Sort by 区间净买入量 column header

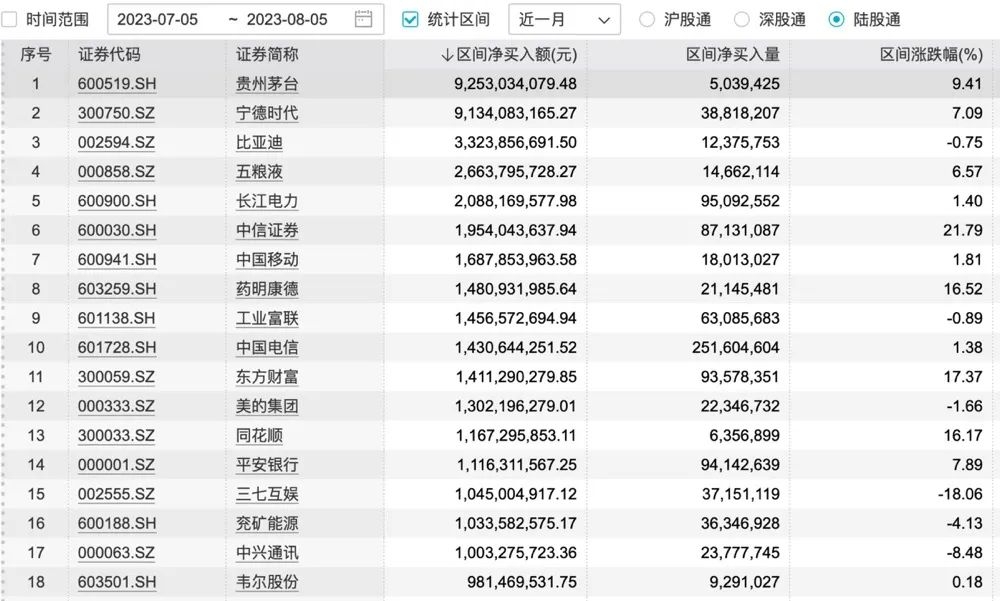pyautogui.click(x=733, y=55)
